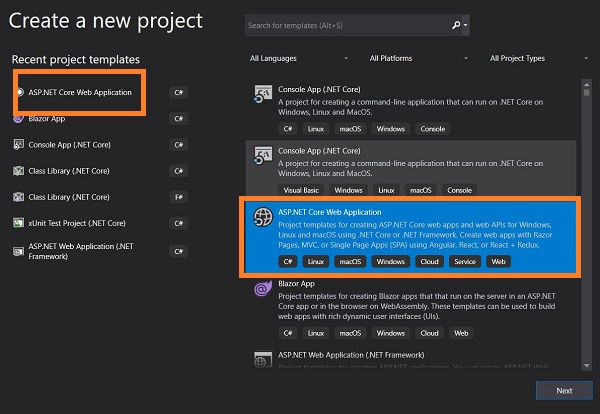Viewport: 600px width, 414px height.
Task: Click the Visual Basic tag on Console App
Action: click(x=301, y=190)
